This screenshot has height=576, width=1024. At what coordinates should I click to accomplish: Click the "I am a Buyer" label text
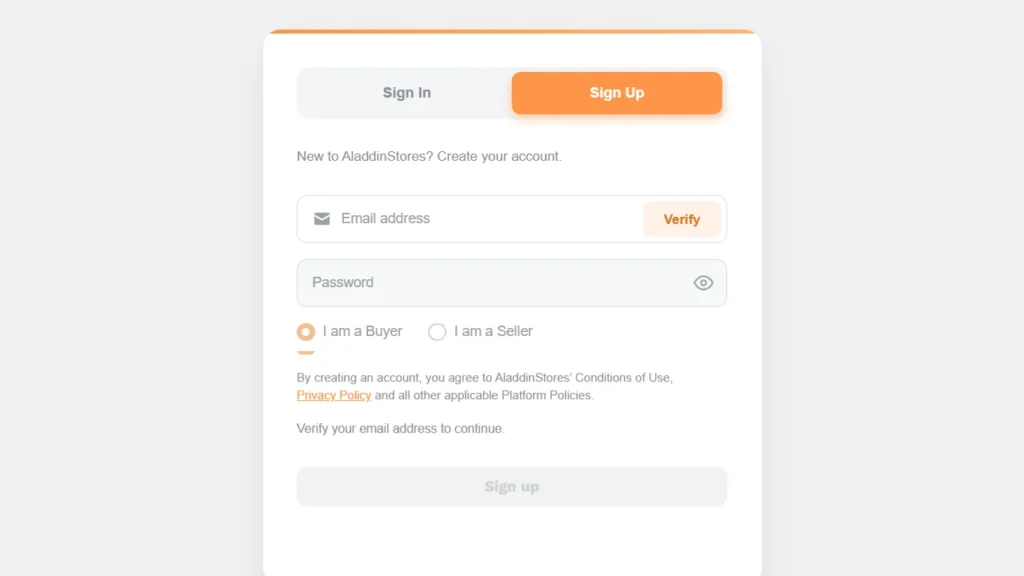pyautogui.click(x=362, y=331)
